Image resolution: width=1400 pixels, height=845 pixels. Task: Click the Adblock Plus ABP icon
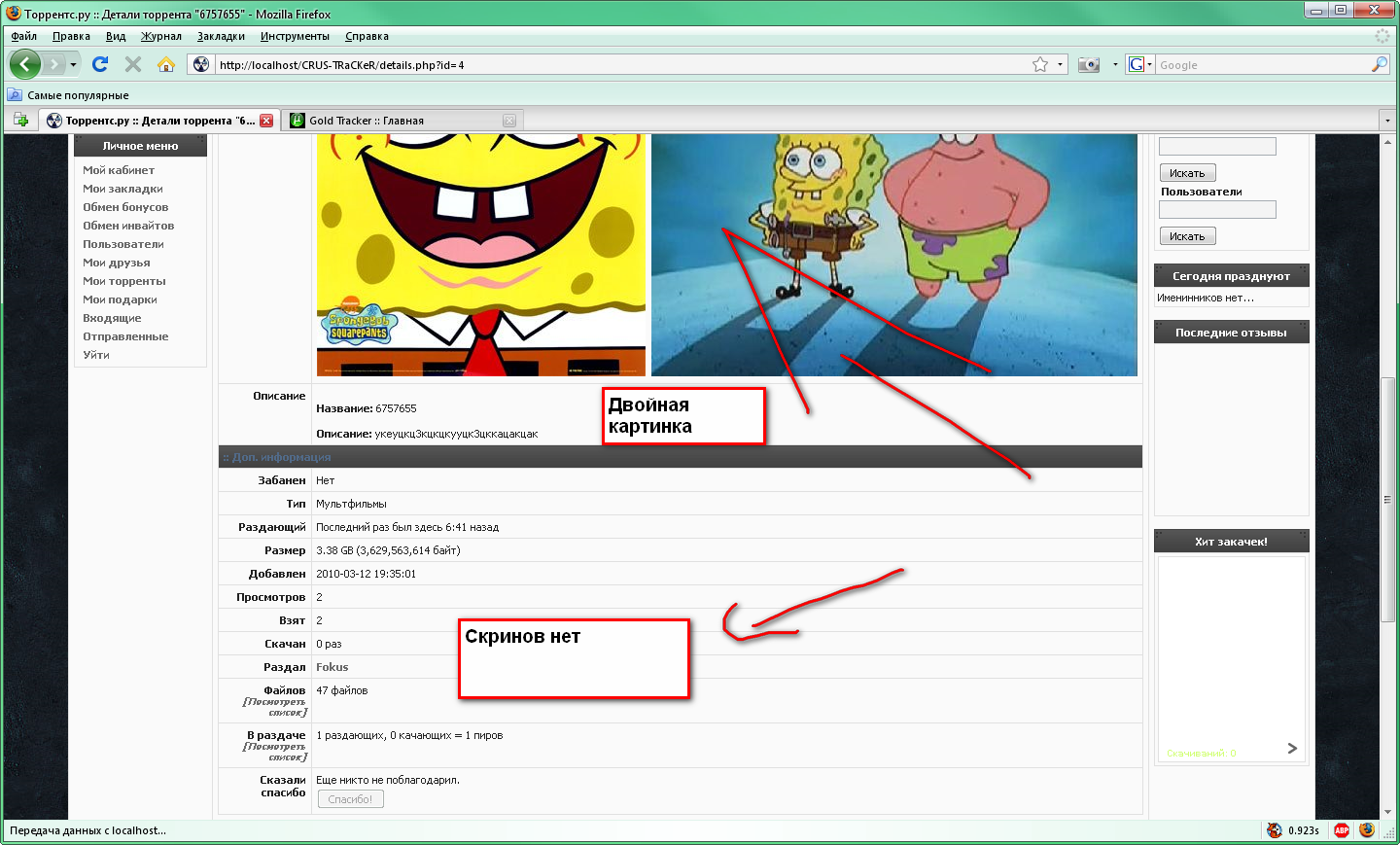[x=1342, y=830]
